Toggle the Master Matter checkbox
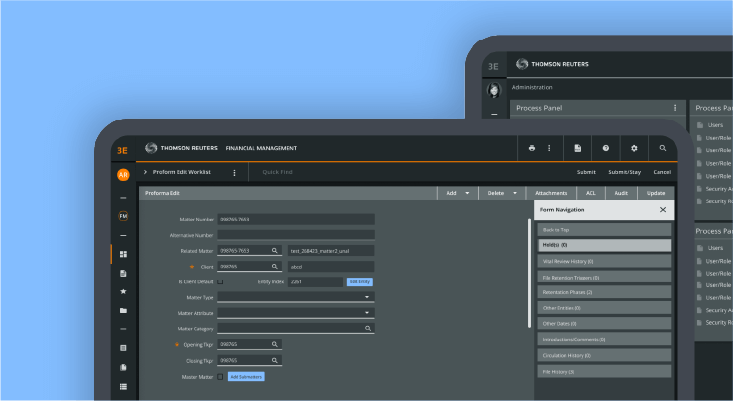The image size is (733, 401). [220, 377]
